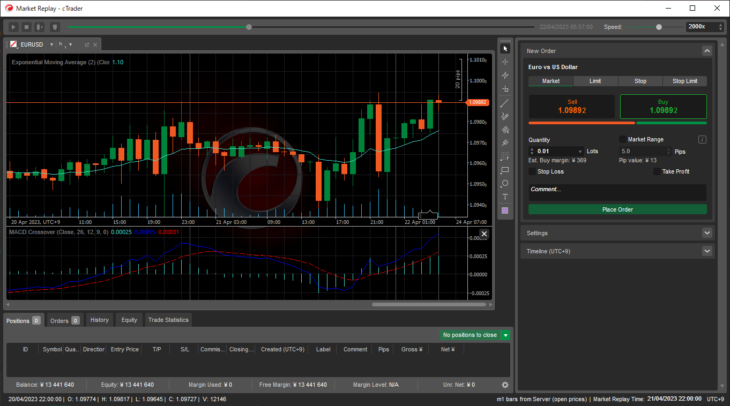Select the ellipse shape tool

(x=505, y=183)
